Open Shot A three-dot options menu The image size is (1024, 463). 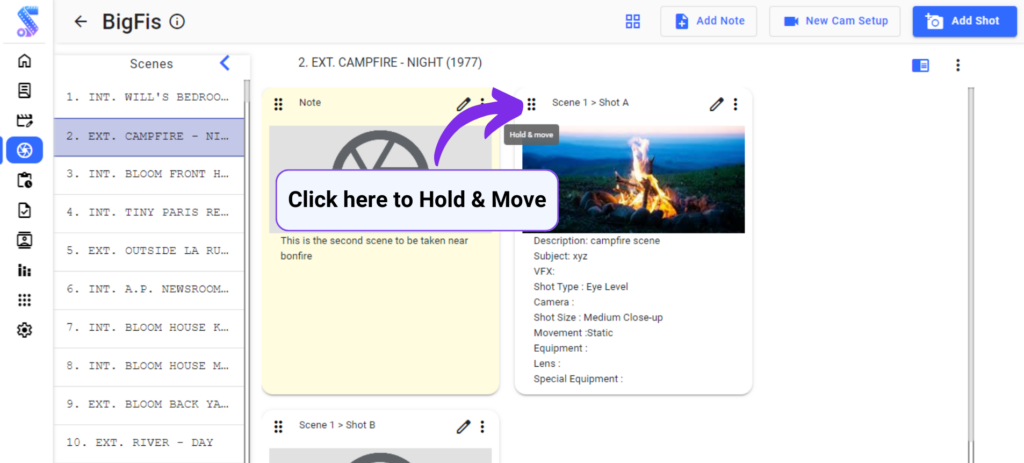tap(736, 104)
